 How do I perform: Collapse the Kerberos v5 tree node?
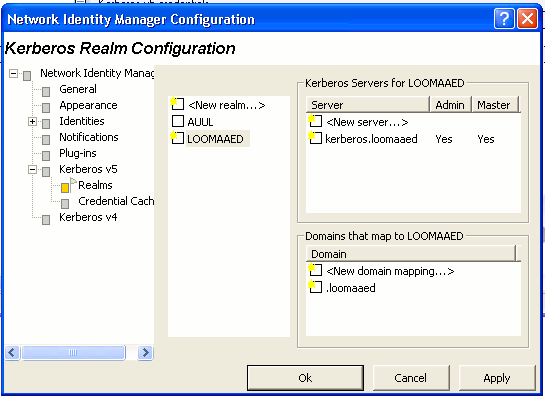point(32,170)
